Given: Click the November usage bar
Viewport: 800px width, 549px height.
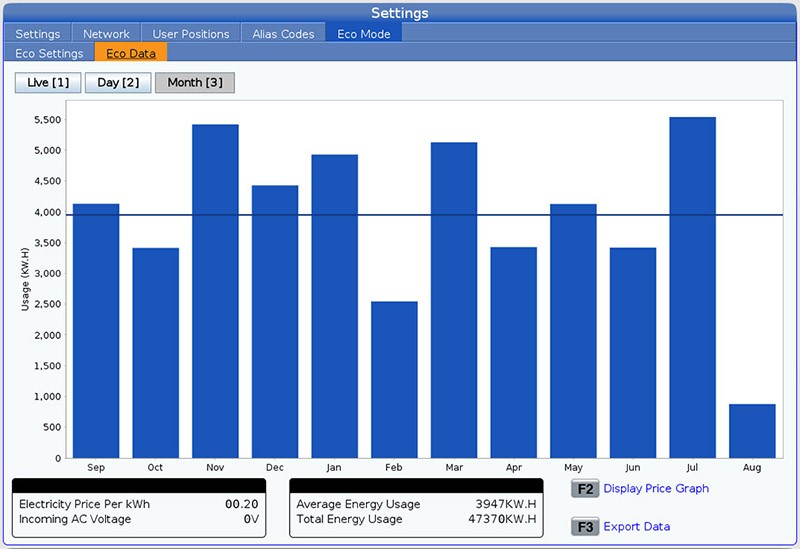Looking at the screenshot, I should pyautogui.click(x=215, y=290).
